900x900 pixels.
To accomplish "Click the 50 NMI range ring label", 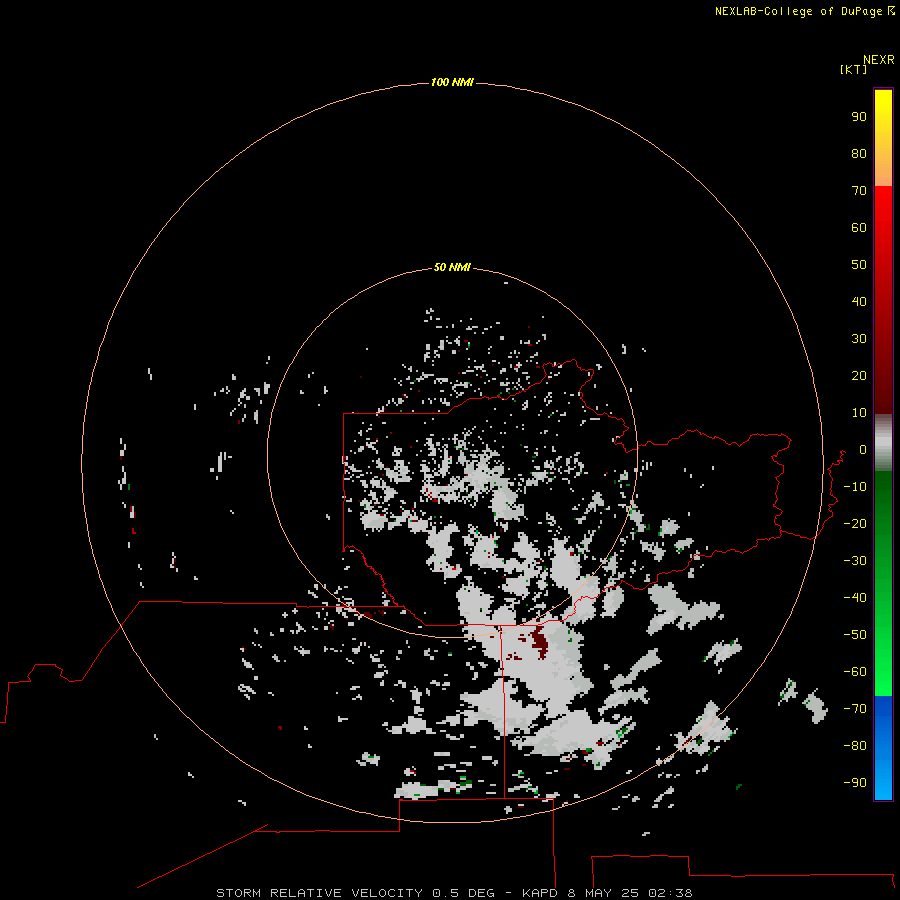I will tap(452, 267).
